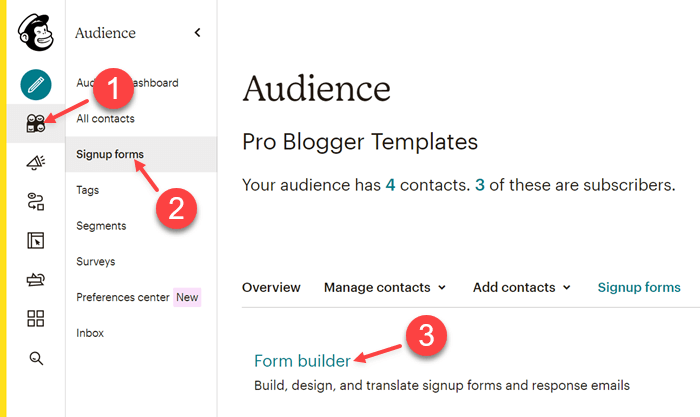
Task: Click the Search magnifier icon
Action: tap(36, 358)
